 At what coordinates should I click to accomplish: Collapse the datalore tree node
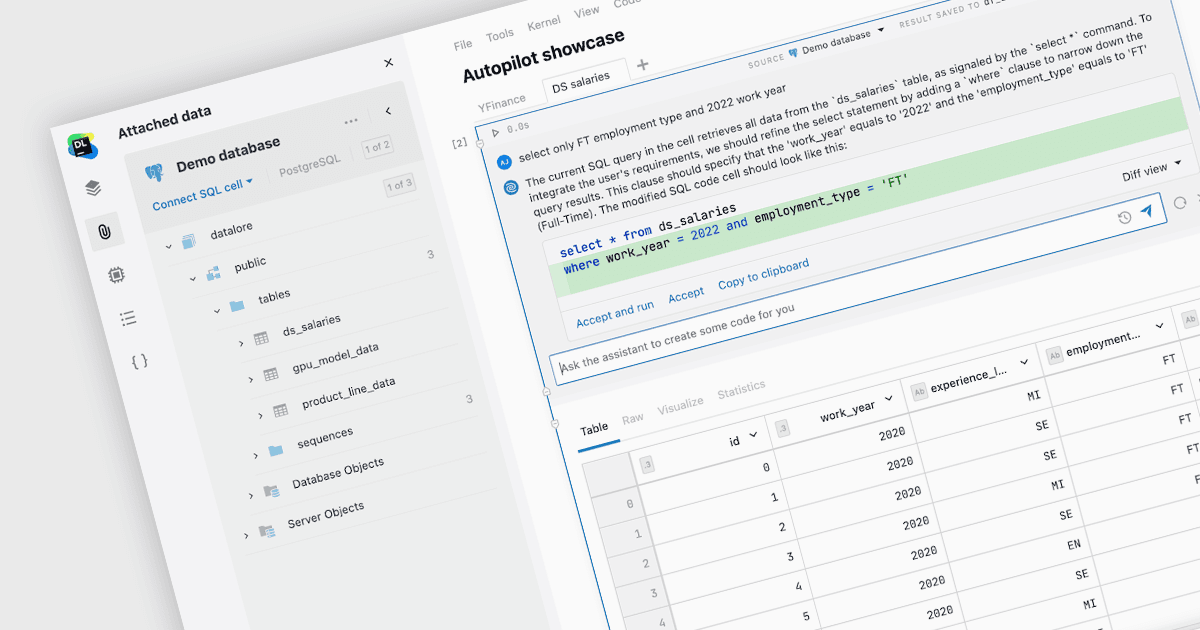click(169, 245)
